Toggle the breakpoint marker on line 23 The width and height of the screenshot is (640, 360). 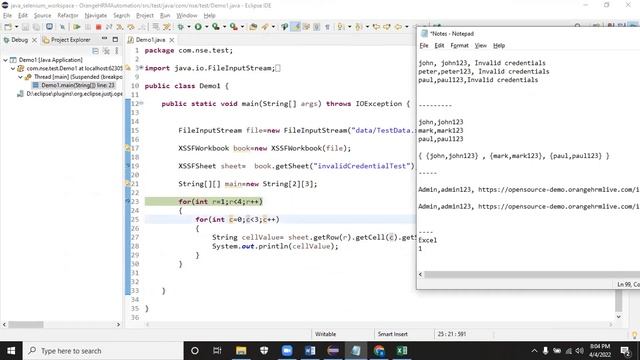tap(128, 201)
